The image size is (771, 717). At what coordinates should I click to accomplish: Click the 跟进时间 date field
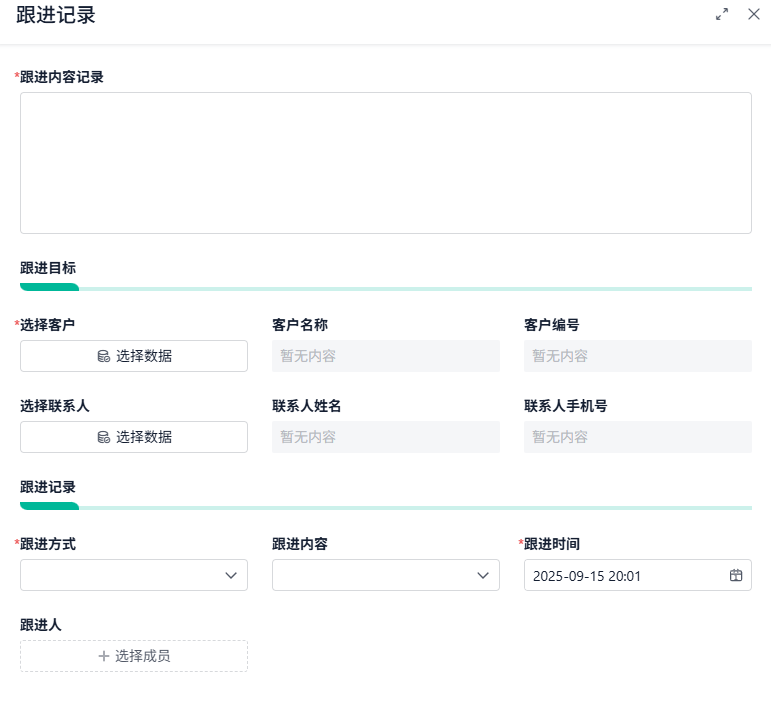[620, 575]
